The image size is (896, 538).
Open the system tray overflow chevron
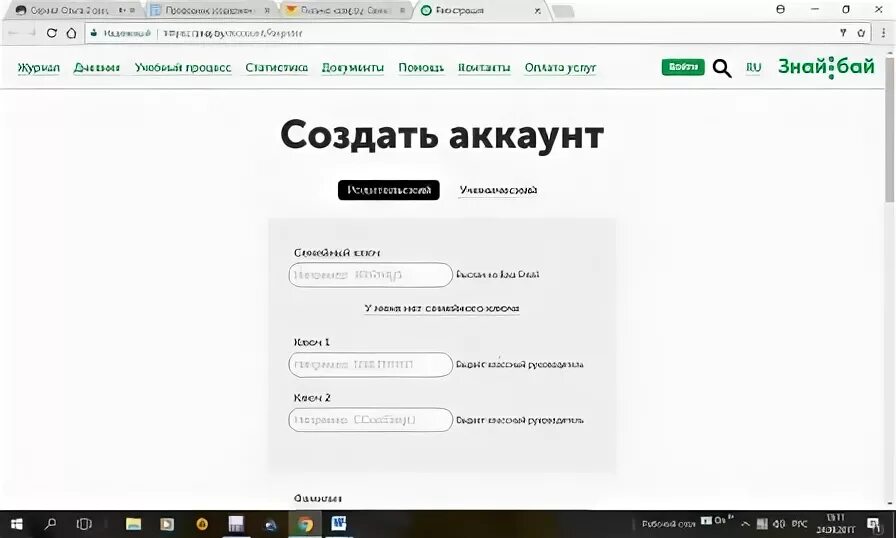[745, 524]
